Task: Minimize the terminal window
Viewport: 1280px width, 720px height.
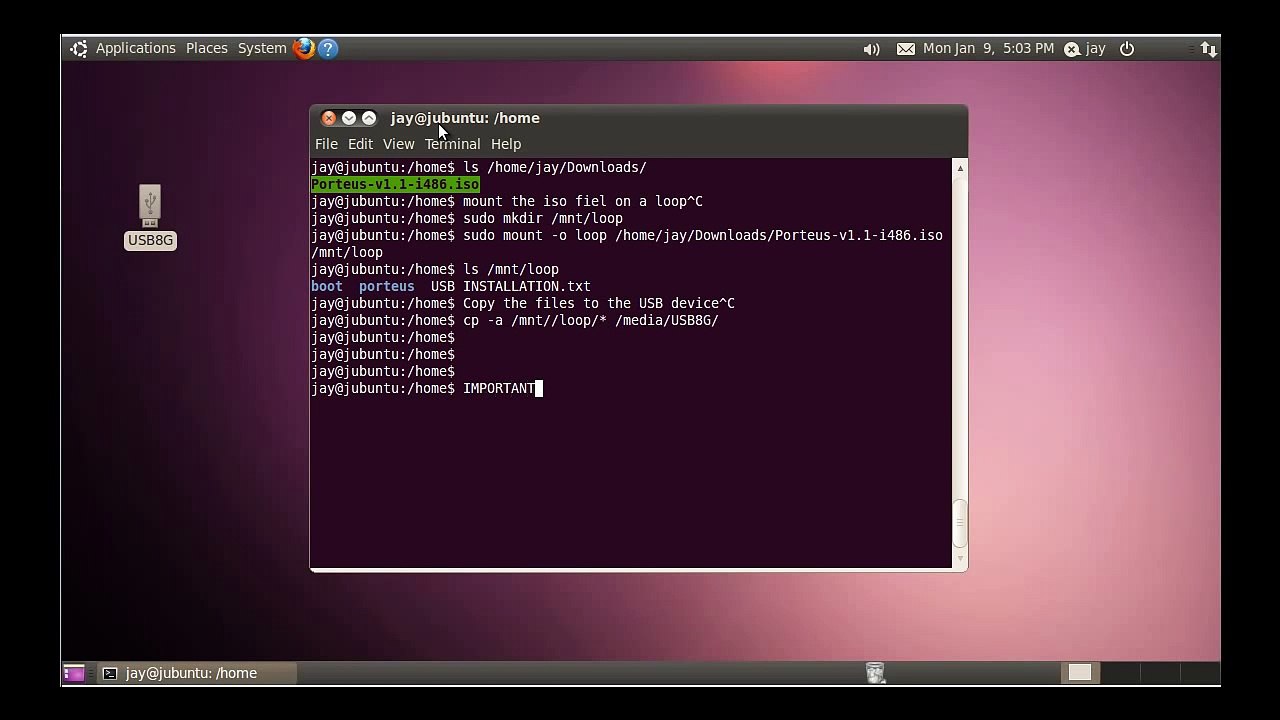Action: (x=349, y=118)
